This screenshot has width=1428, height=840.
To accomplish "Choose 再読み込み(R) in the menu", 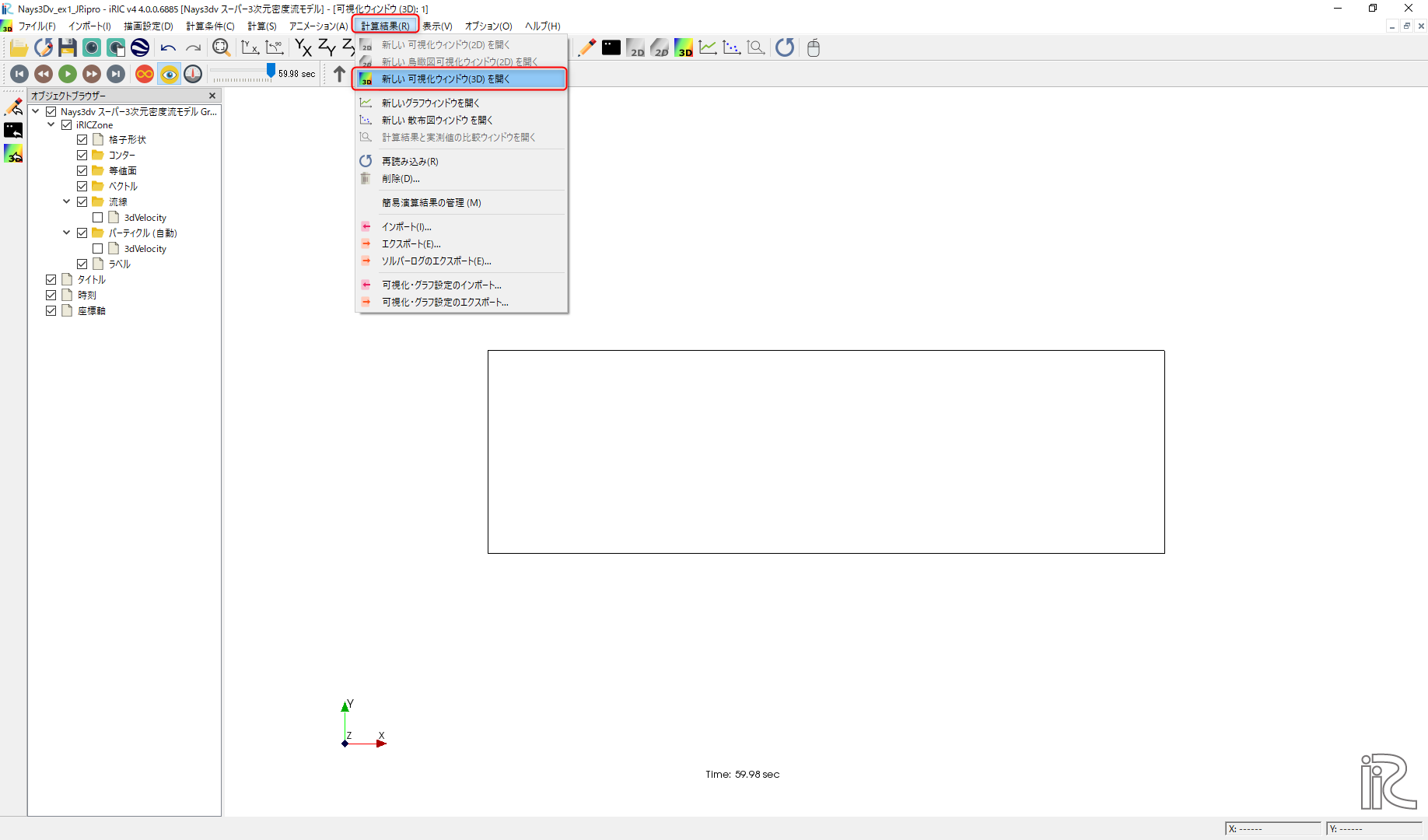I will 460,161.
